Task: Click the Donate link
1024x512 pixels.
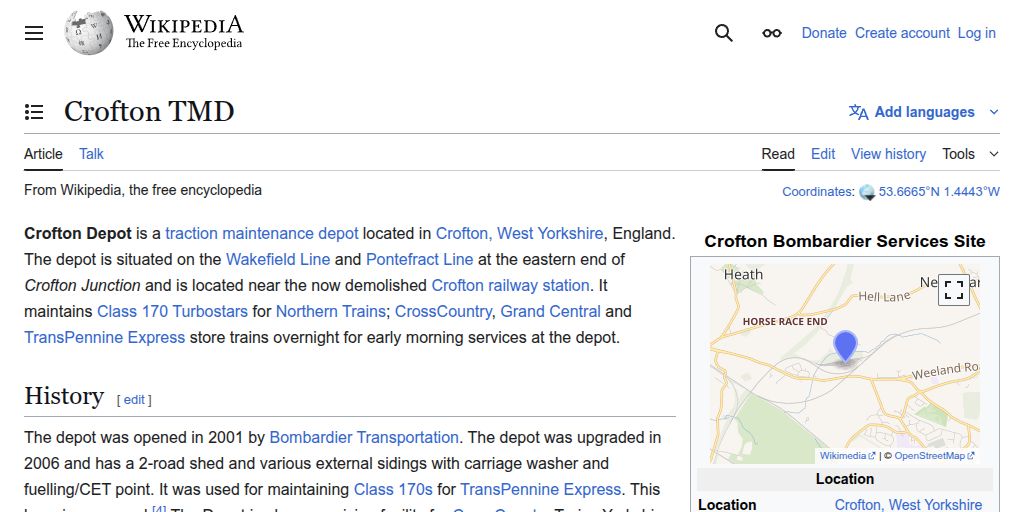Action: [824, 33]
